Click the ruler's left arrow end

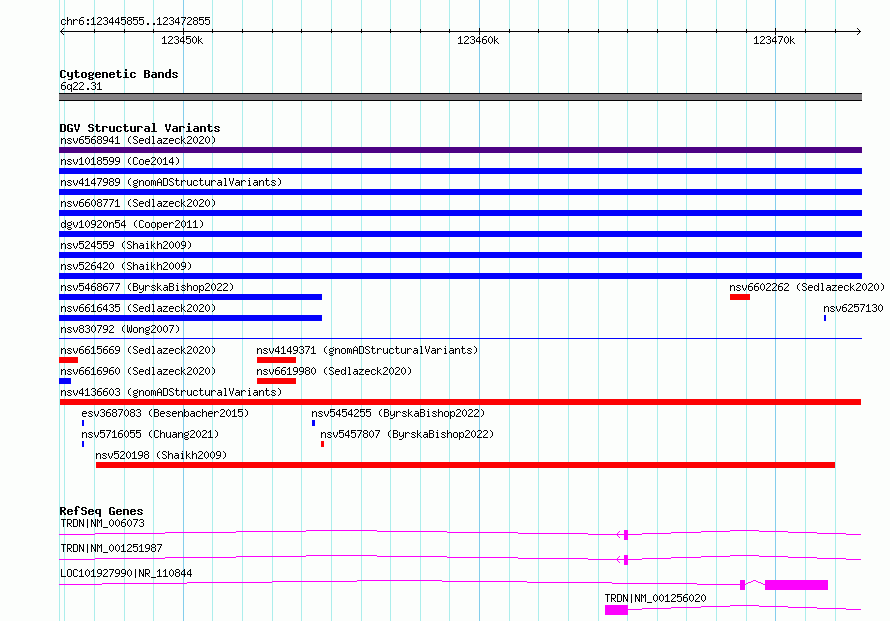(62, 31)
